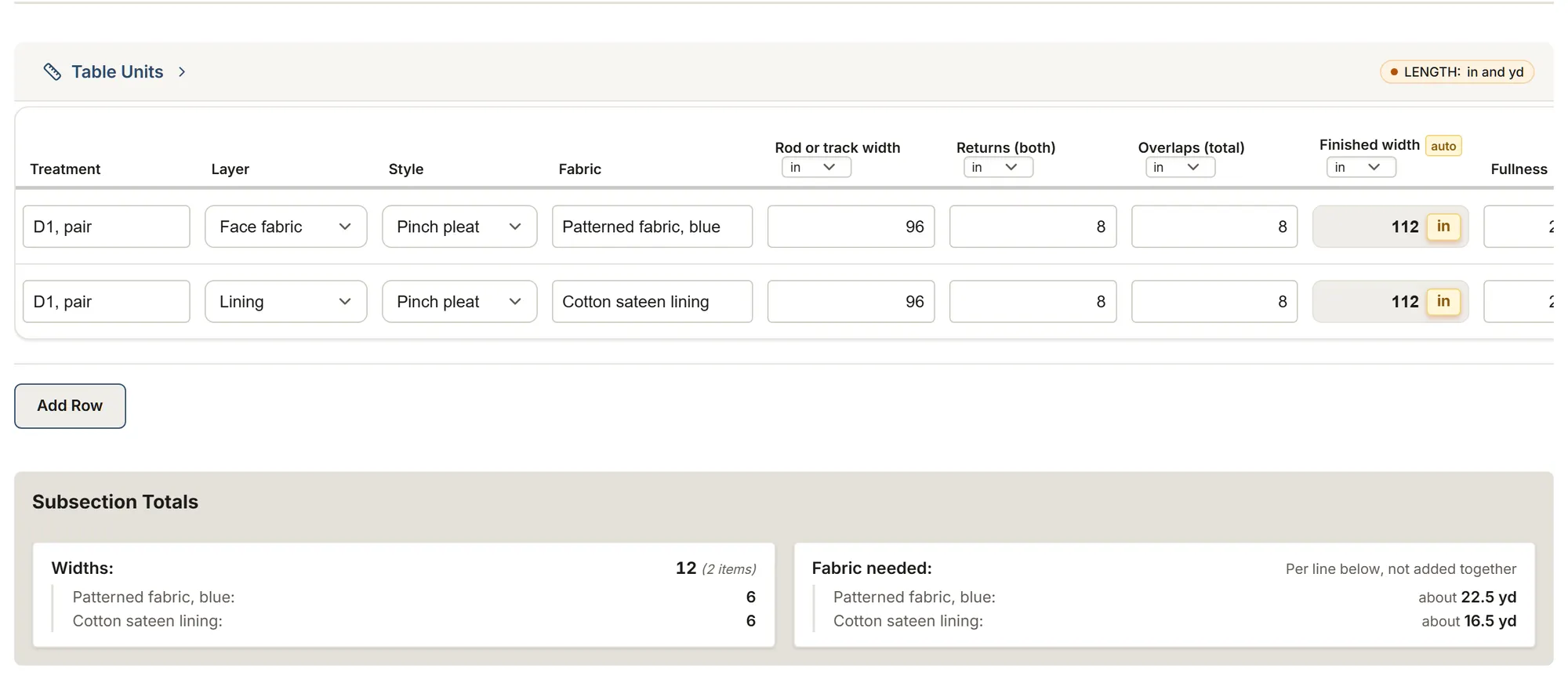Viewport: 1568px width, 679px height.
Task: Click the rod width 96 field in Face fabric row
Action: pyautogui.click(x=851, y=227)
